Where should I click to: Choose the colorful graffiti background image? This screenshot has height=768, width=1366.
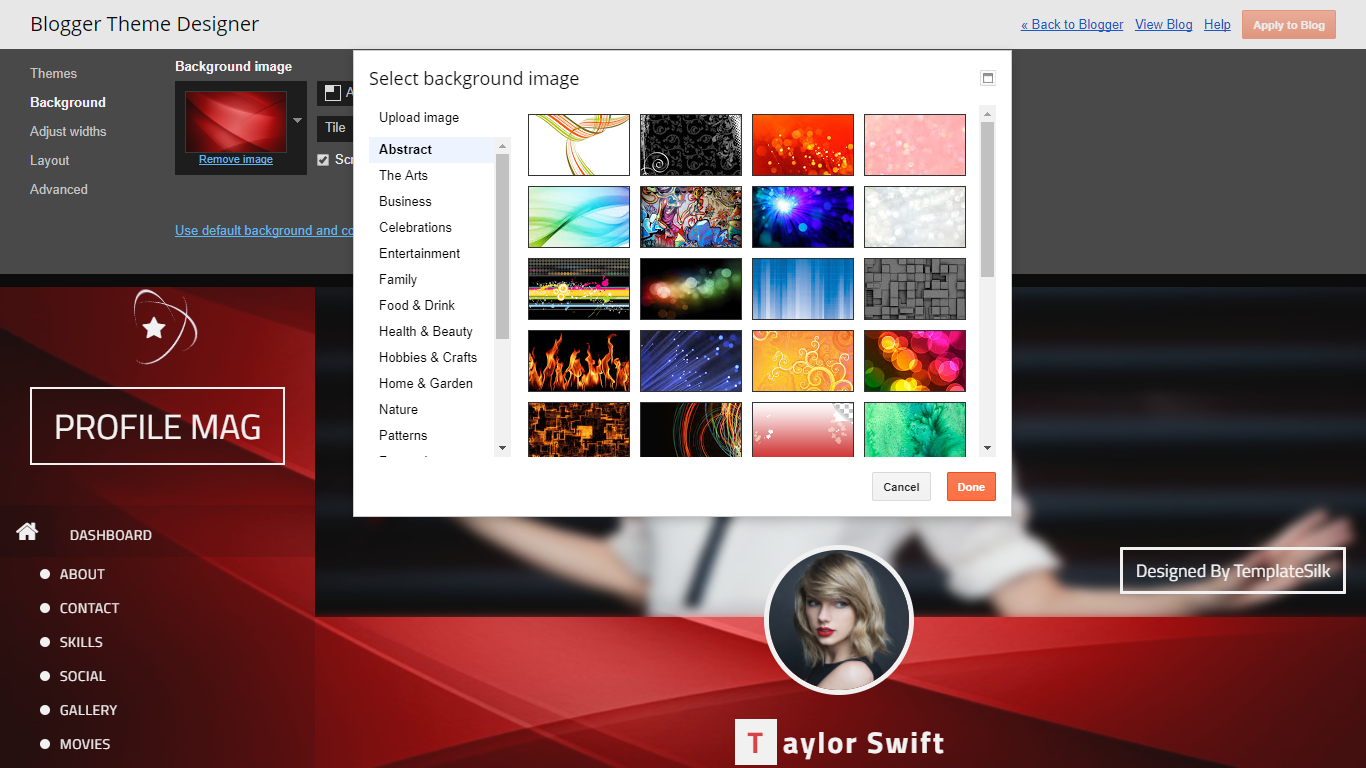tap(691, 217)
